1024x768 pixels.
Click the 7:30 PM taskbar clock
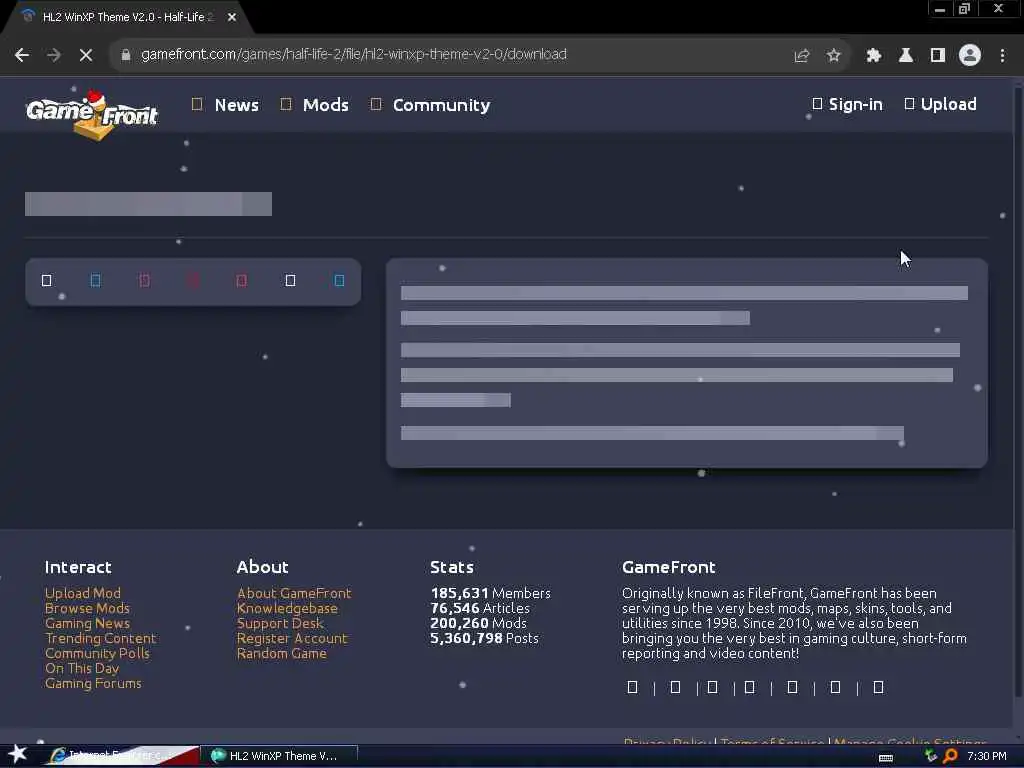click(987, 756)
